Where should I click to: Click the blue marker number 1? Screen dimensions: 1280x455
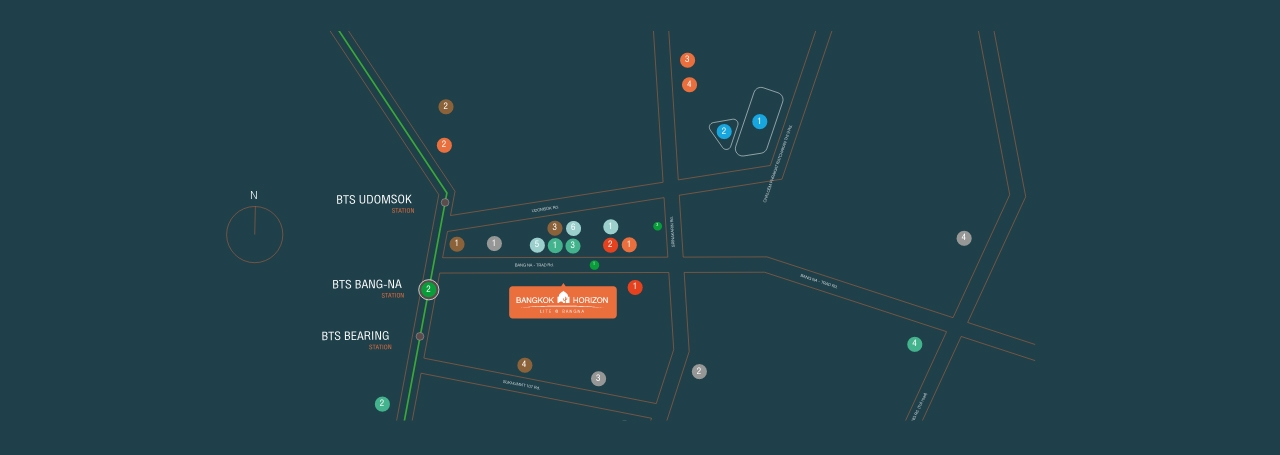pyautogui.click(x=759, y=122)
